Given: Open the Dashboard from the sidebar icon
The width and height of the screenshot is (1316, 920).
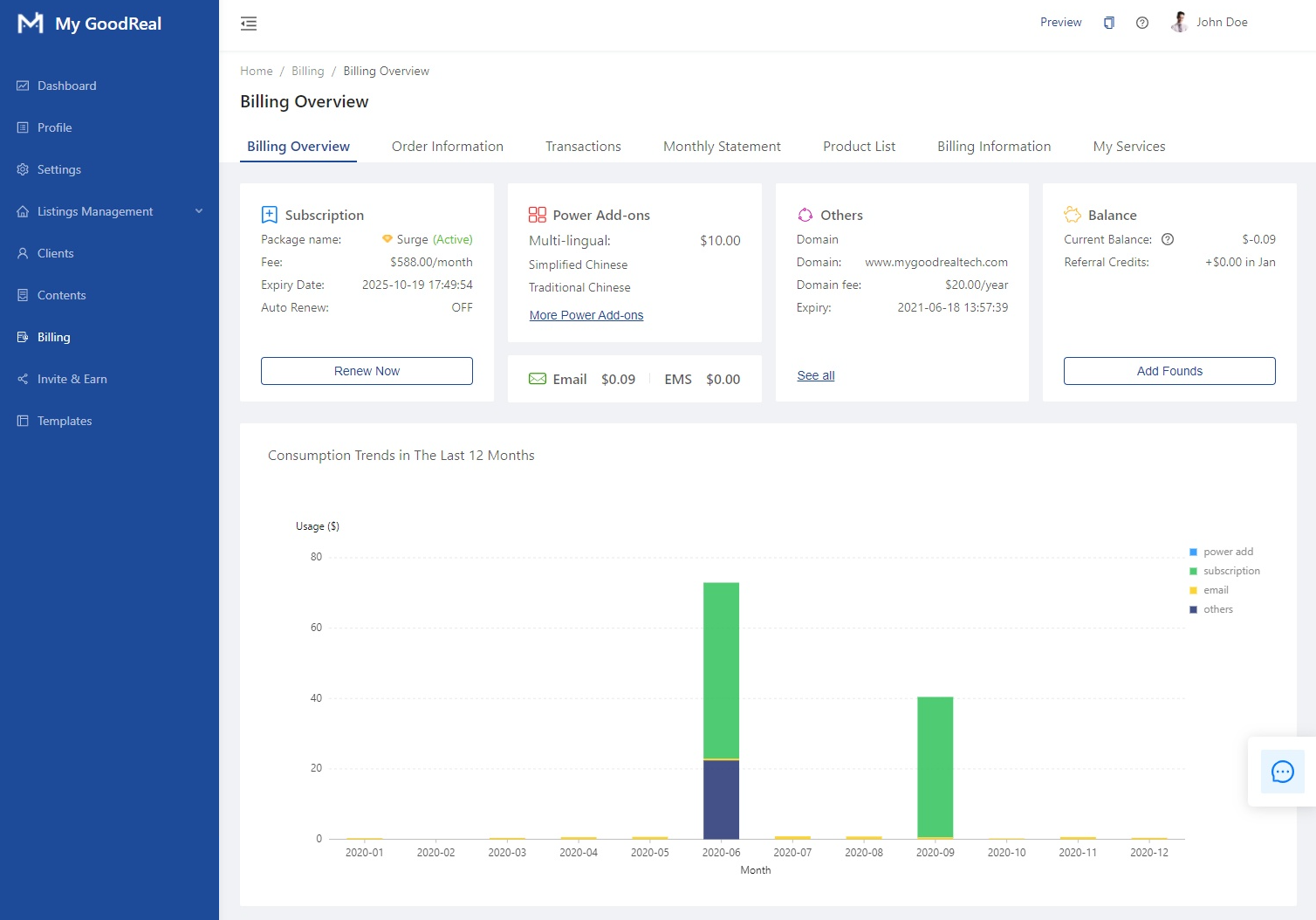Looking at the screenshot, I should (23, 86).
